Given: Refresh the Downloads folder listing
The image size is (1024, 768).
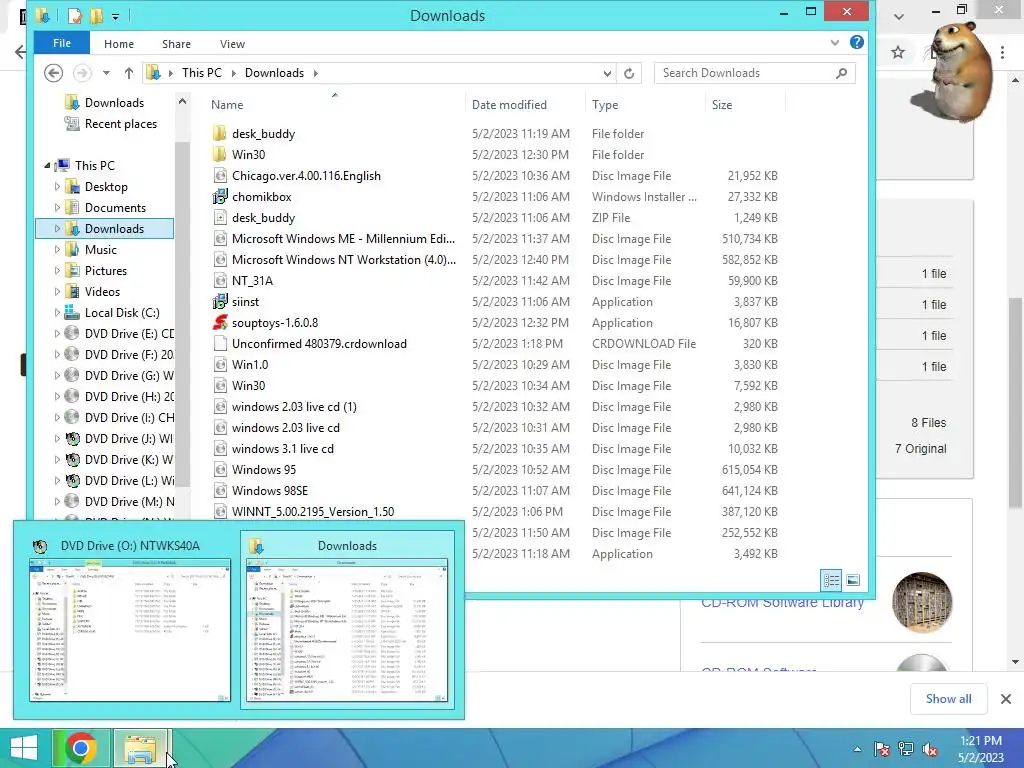Looking at the screenshot, I should coord(629,73).
